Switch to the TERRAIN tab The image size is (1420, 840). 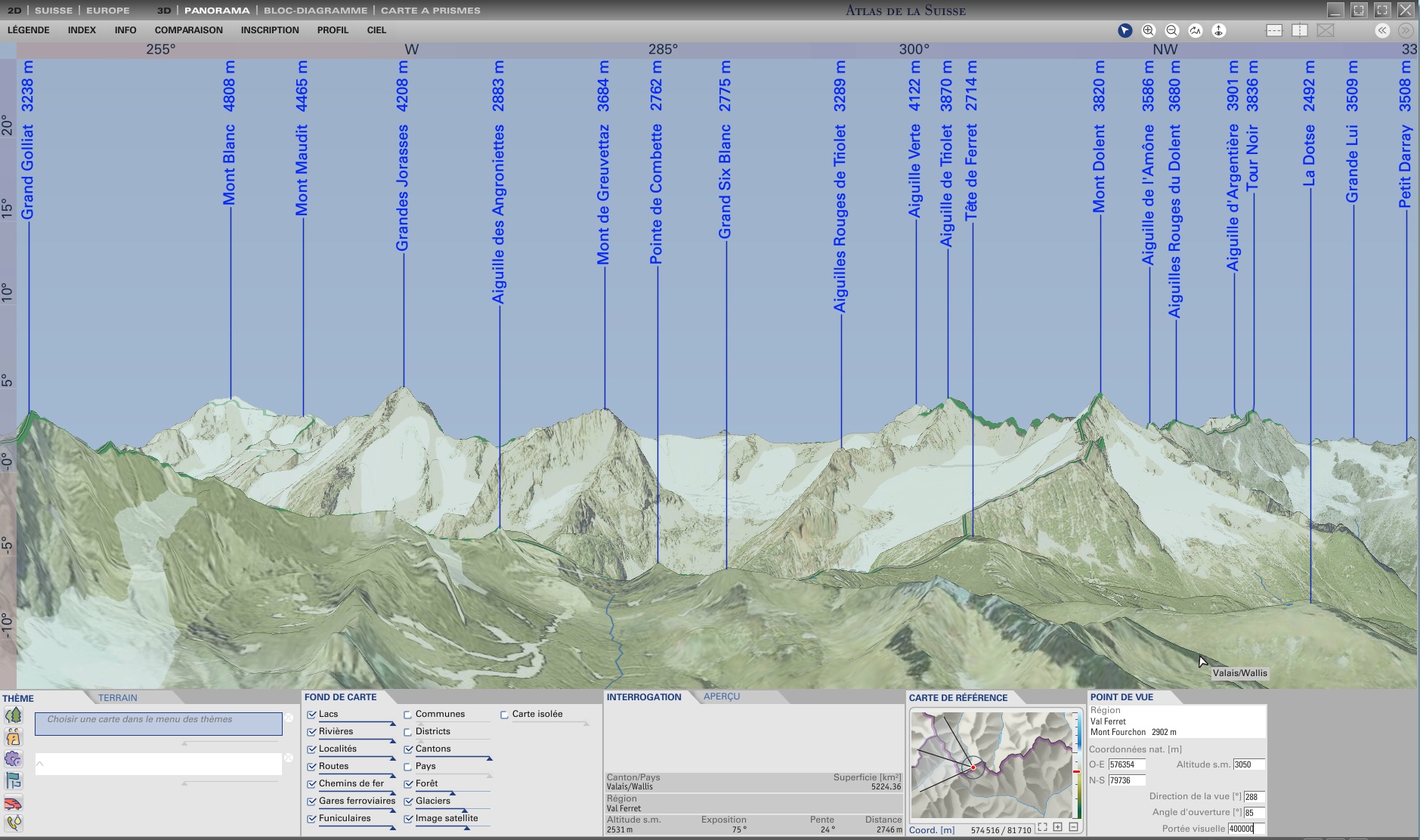click(x=118, y=698)
